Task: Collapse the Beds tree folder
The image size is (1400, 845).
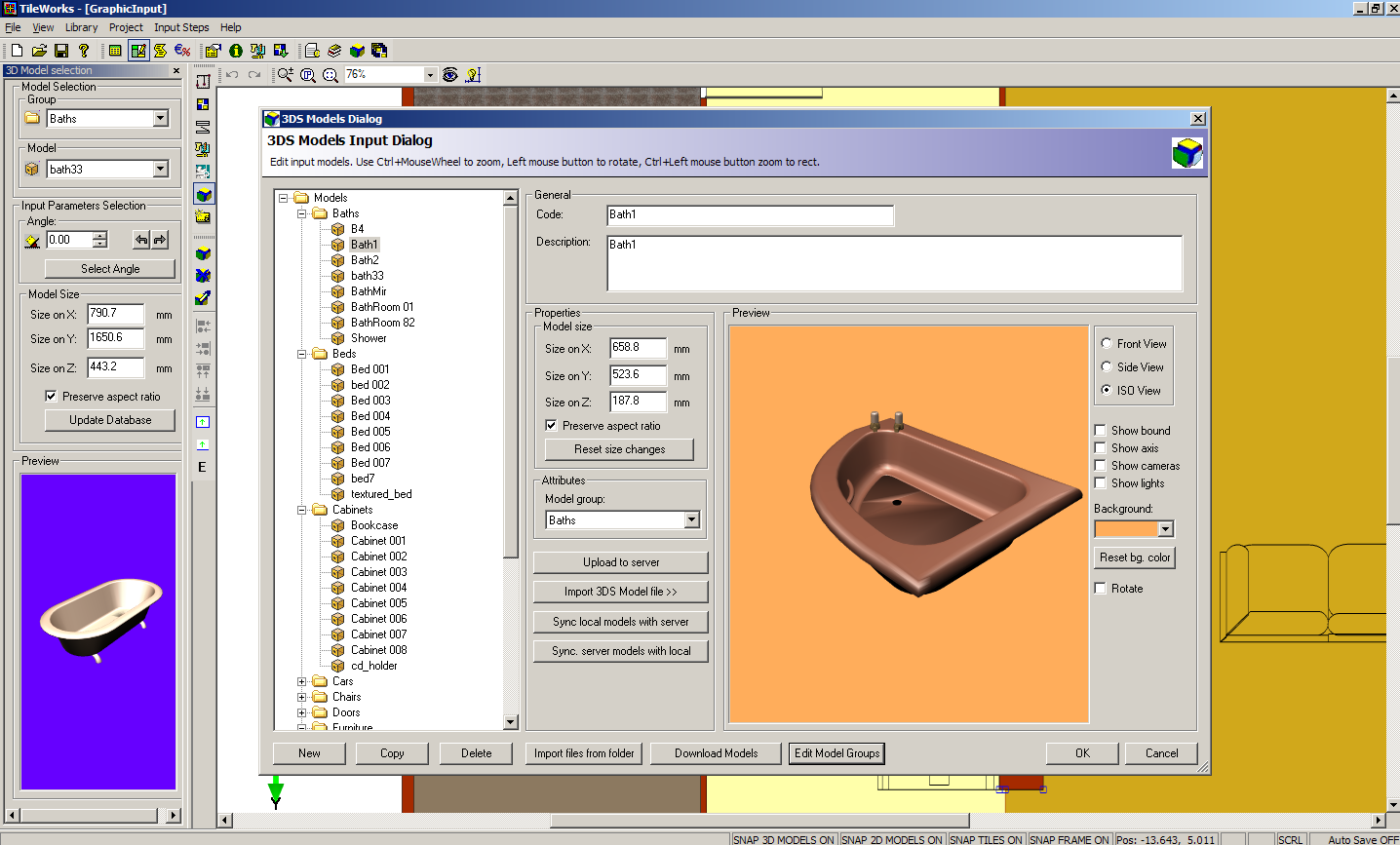Action: click(302, 353)
